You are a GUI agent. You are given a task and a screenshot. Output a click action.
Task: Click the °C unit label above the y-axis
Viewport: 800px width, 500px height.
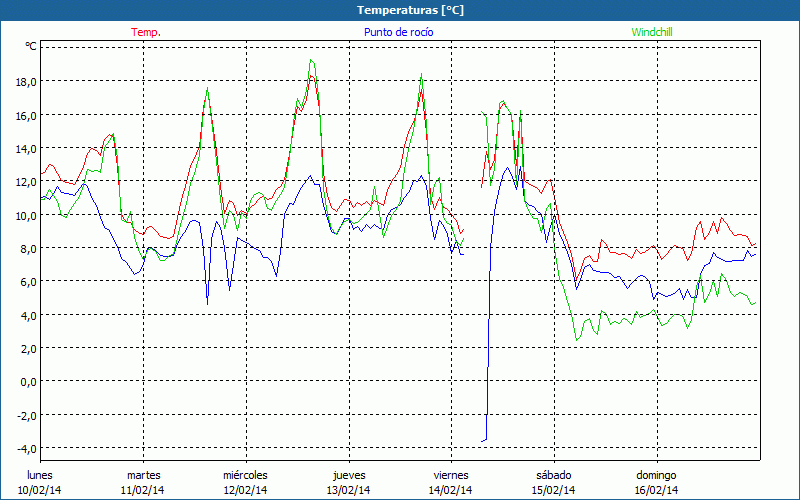(x=30, y=46)
